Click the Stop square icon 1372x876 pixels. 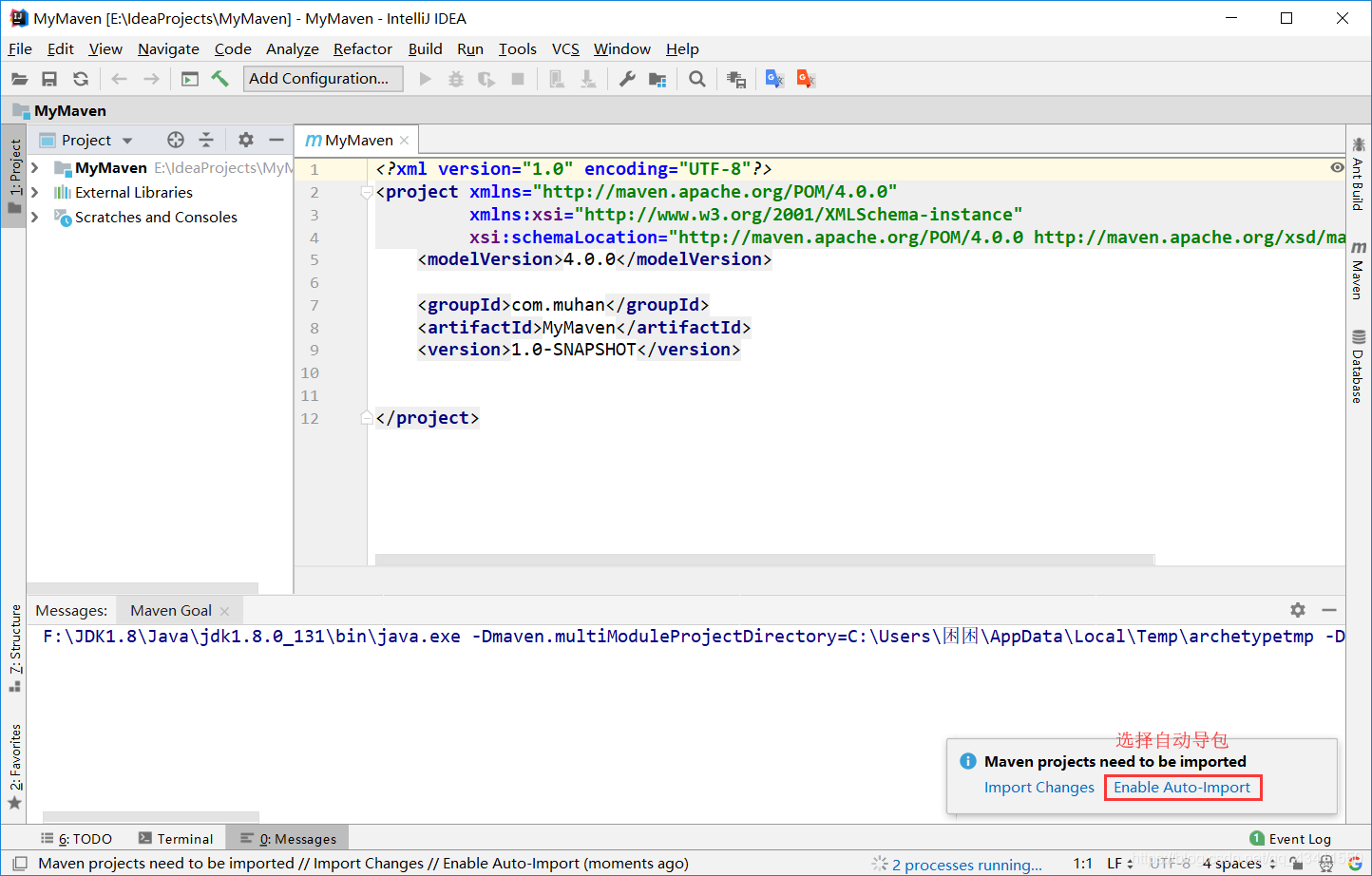[x=518, y=79]
